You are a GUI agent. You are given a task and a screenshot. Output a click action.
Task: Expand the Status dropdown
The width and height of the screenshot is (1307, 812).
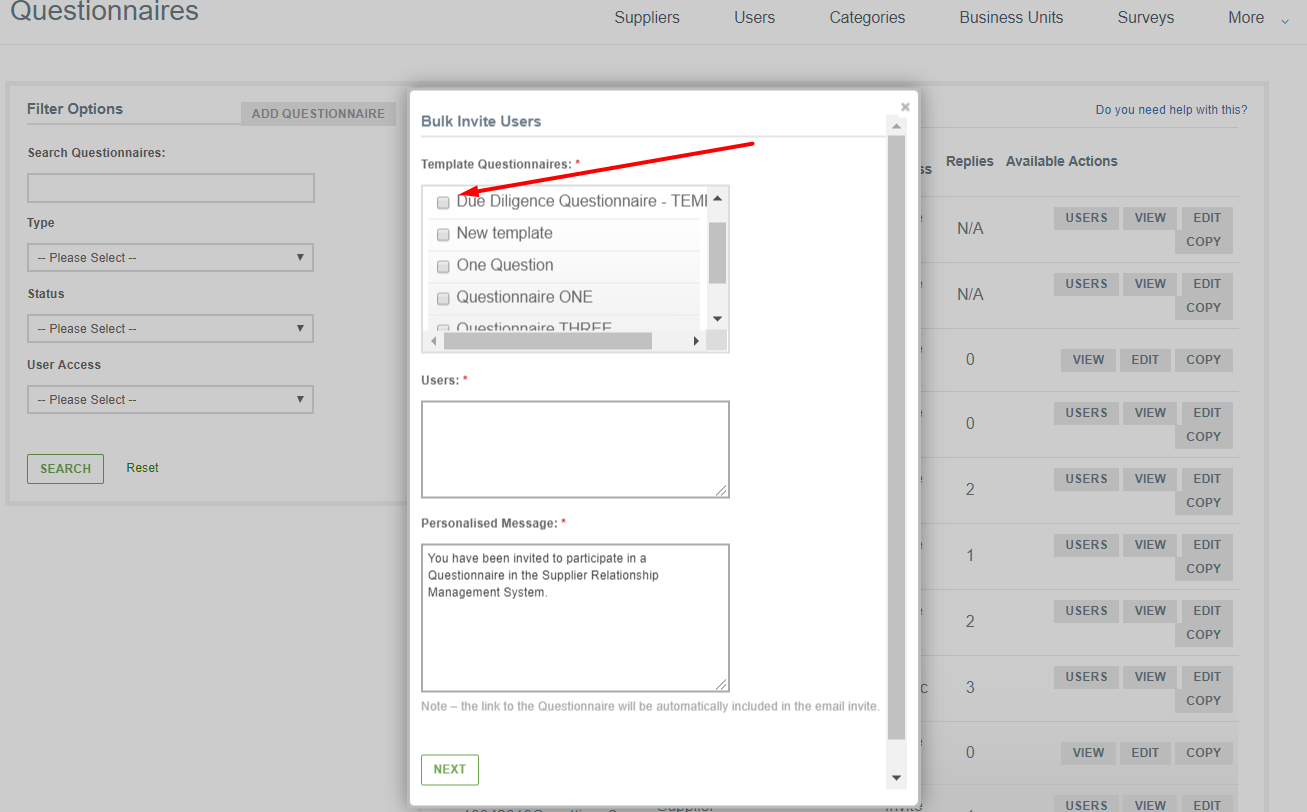pos(170,329)
